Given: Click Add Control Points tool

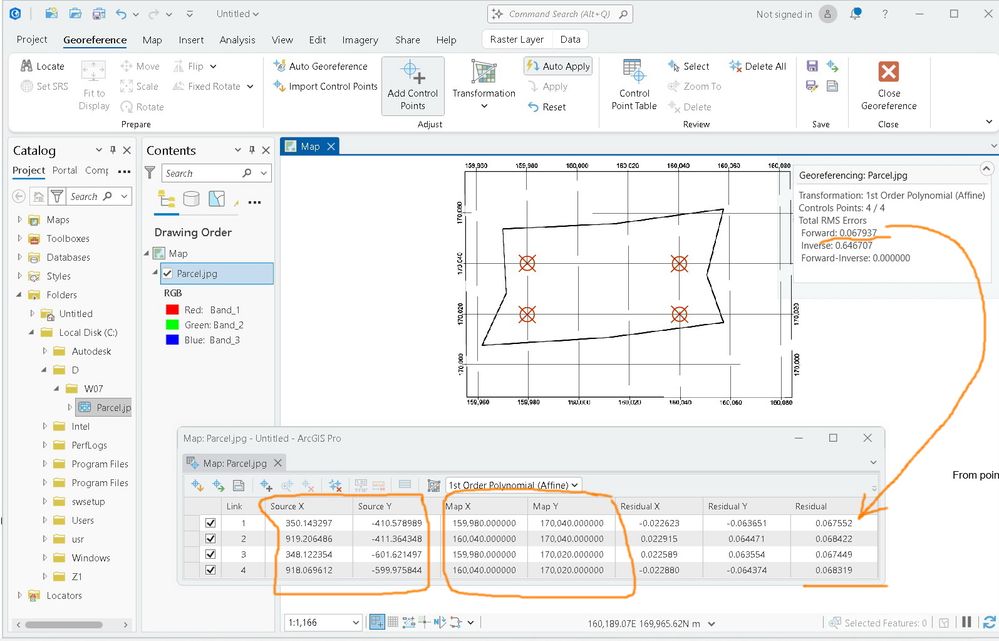Looking at the screenshot, I should click(412, 86).
